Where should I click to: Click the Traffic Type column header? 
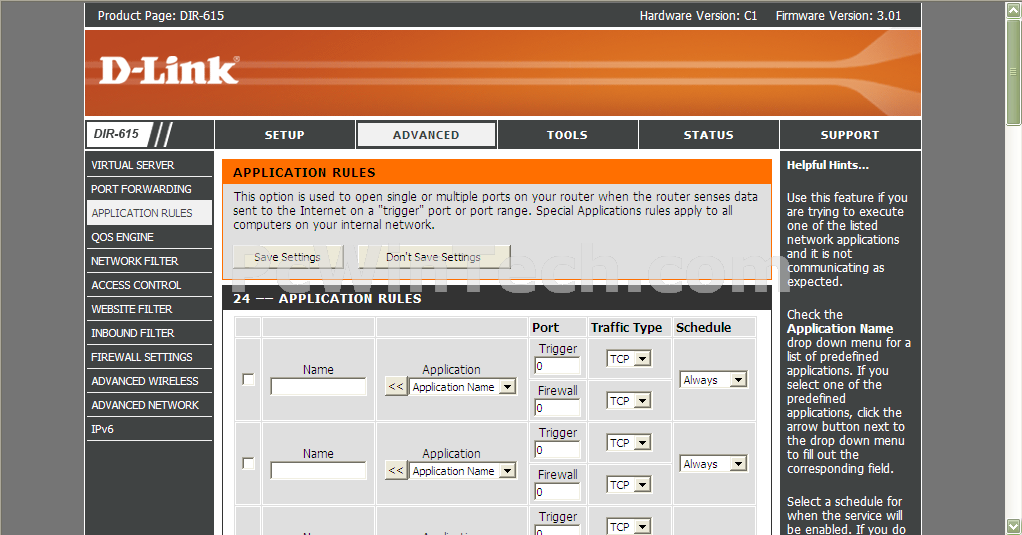pyautogui.click(x=626, y=328)
